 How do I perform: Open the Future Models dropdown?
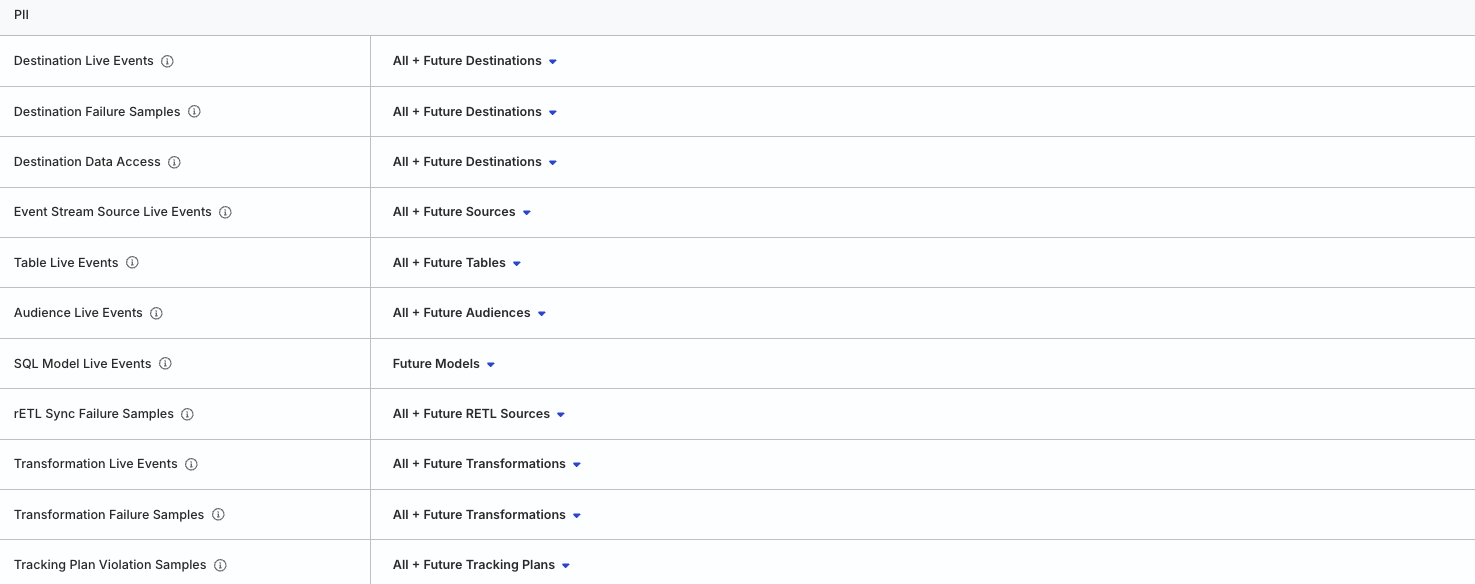(444, 363)
